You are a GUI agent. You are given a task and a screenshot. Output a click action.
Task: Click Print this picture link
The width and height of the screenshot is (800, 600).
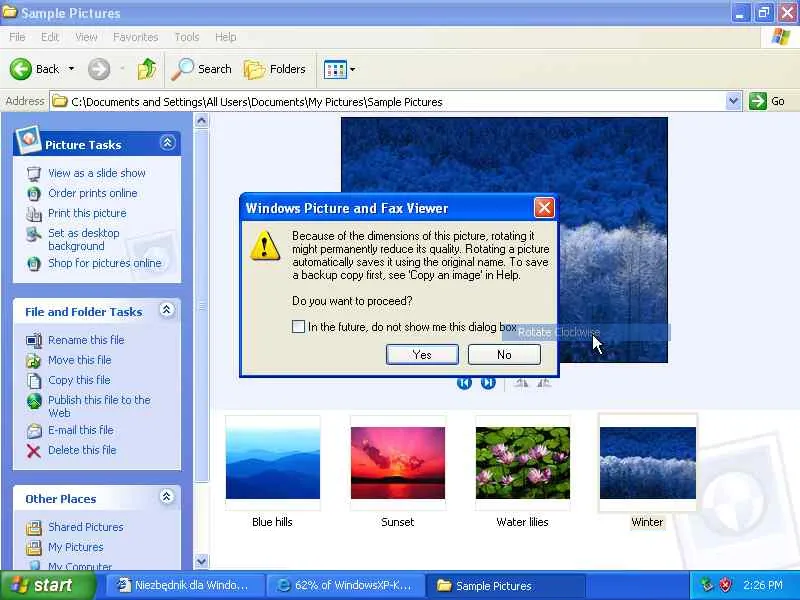click(x=87, y=213)
